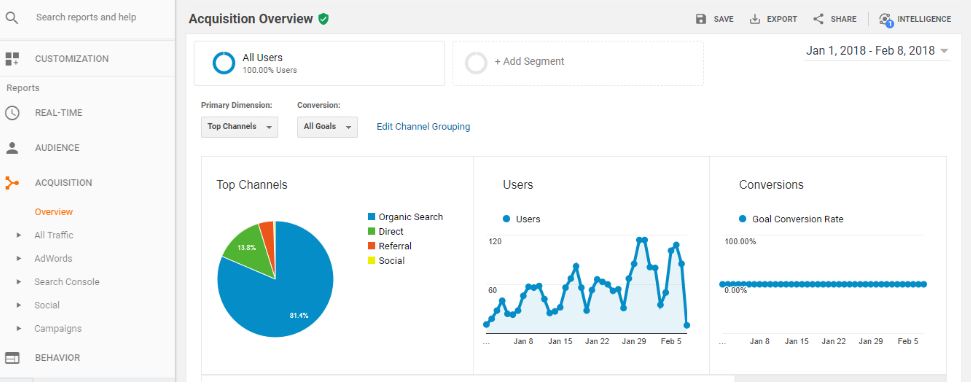Click the Conversions chart heading

(x=771, y=185)
